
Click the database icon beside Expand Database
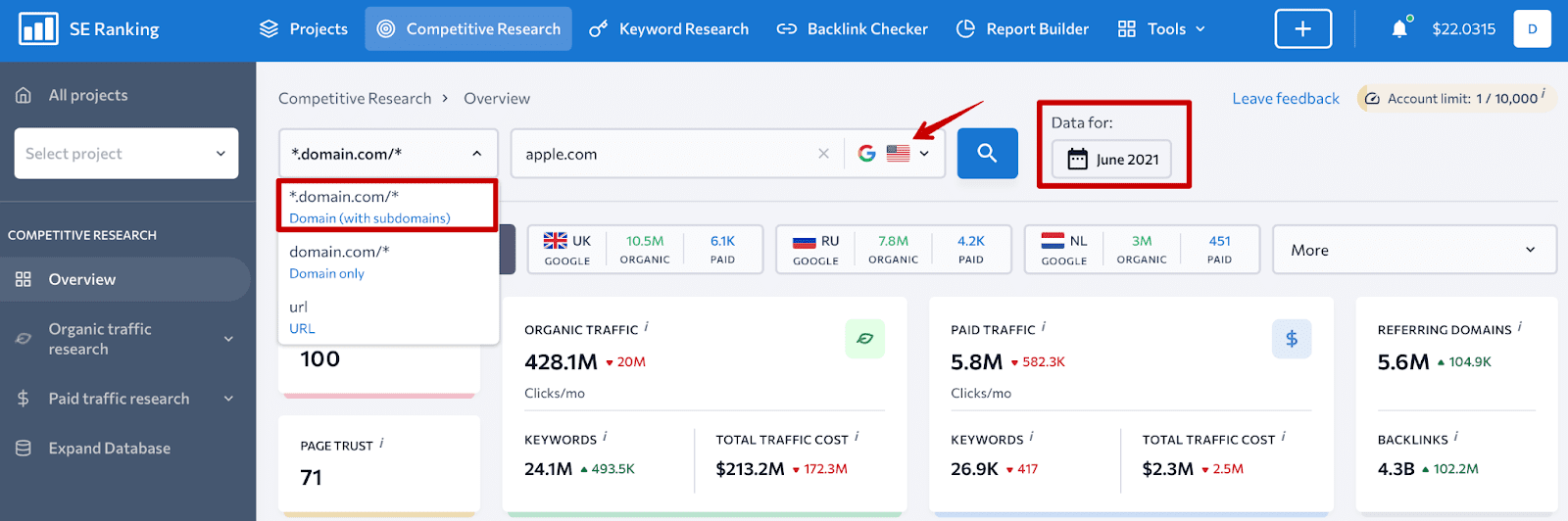pyautogui.click(x=24, y=449)
